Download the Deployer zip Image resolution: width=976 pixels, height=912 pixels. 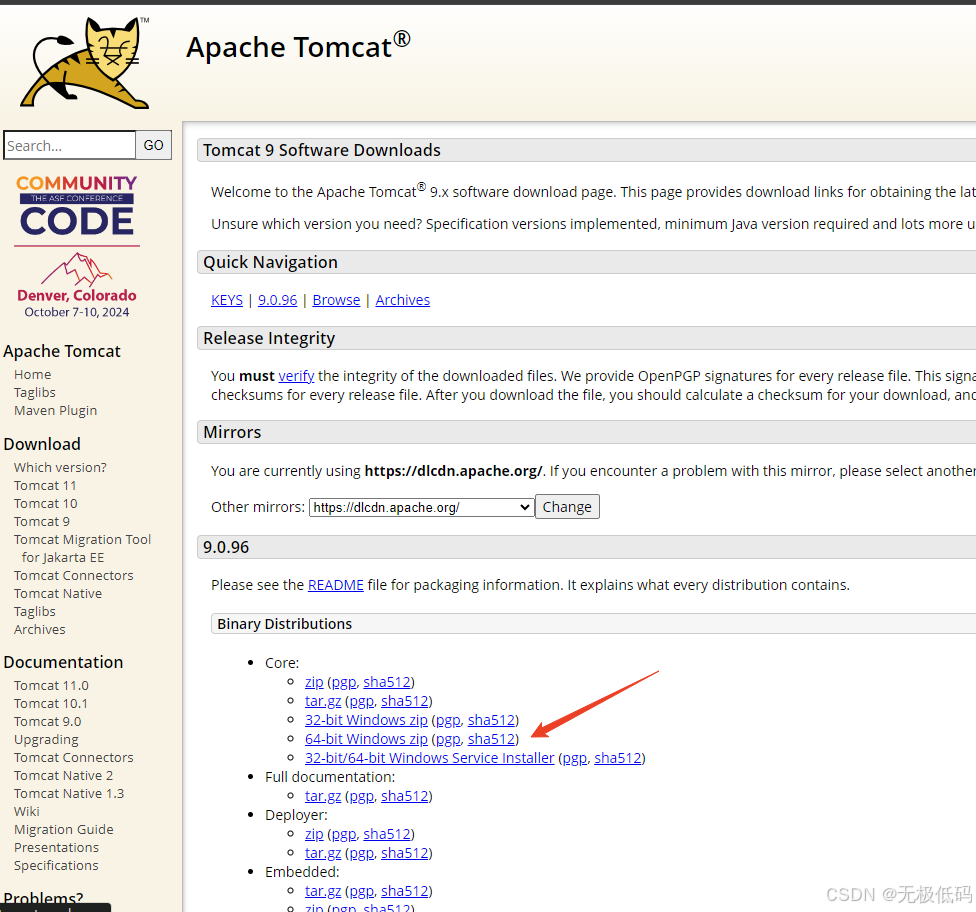(x=314, y=834)
